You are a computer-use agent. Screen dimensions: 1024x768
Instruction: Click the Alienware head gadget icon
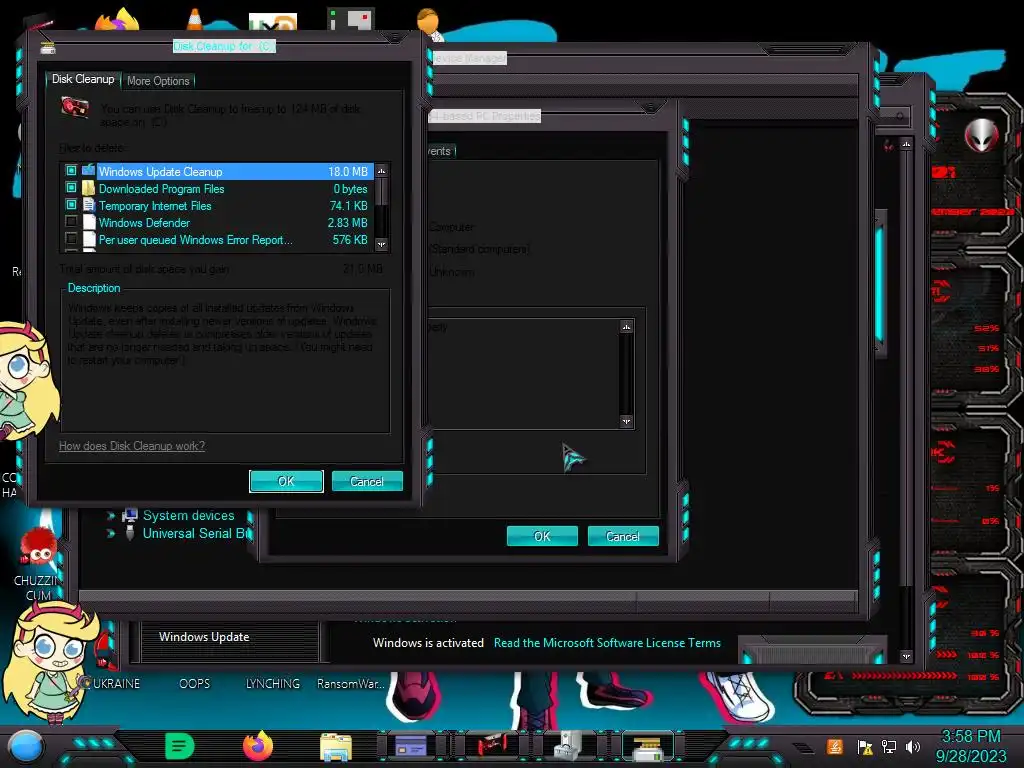click(982, 135)
